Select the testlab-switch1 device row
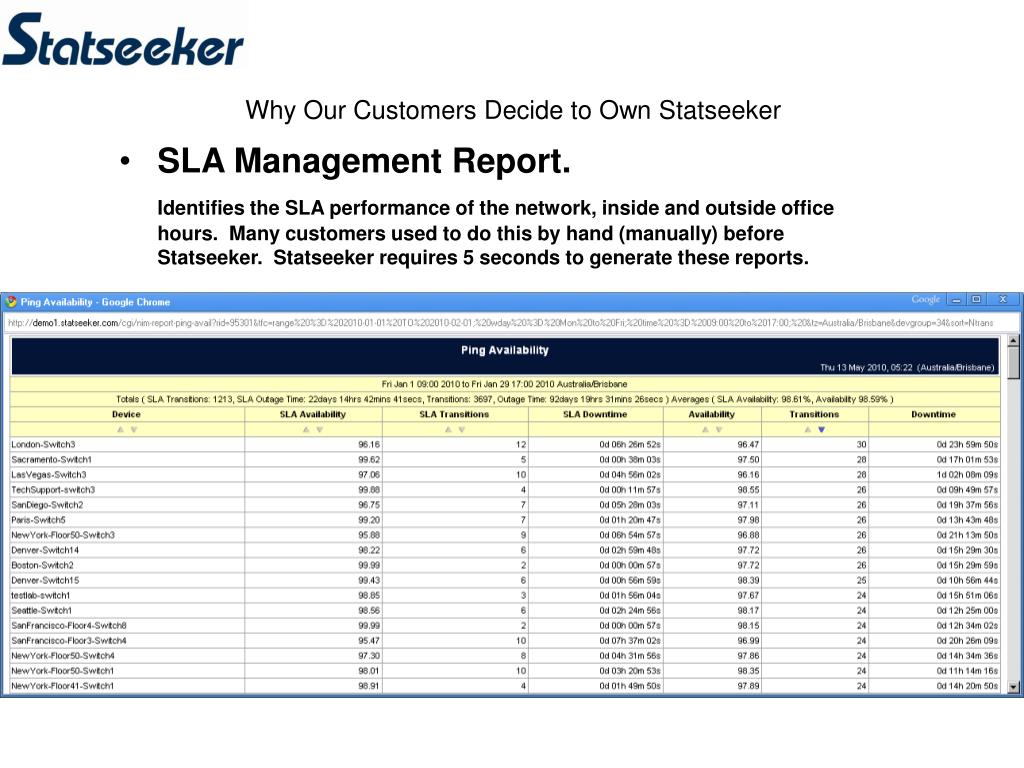Viewport: 1024px width, 768px height. pyautogui.click(x=505, y=595)
